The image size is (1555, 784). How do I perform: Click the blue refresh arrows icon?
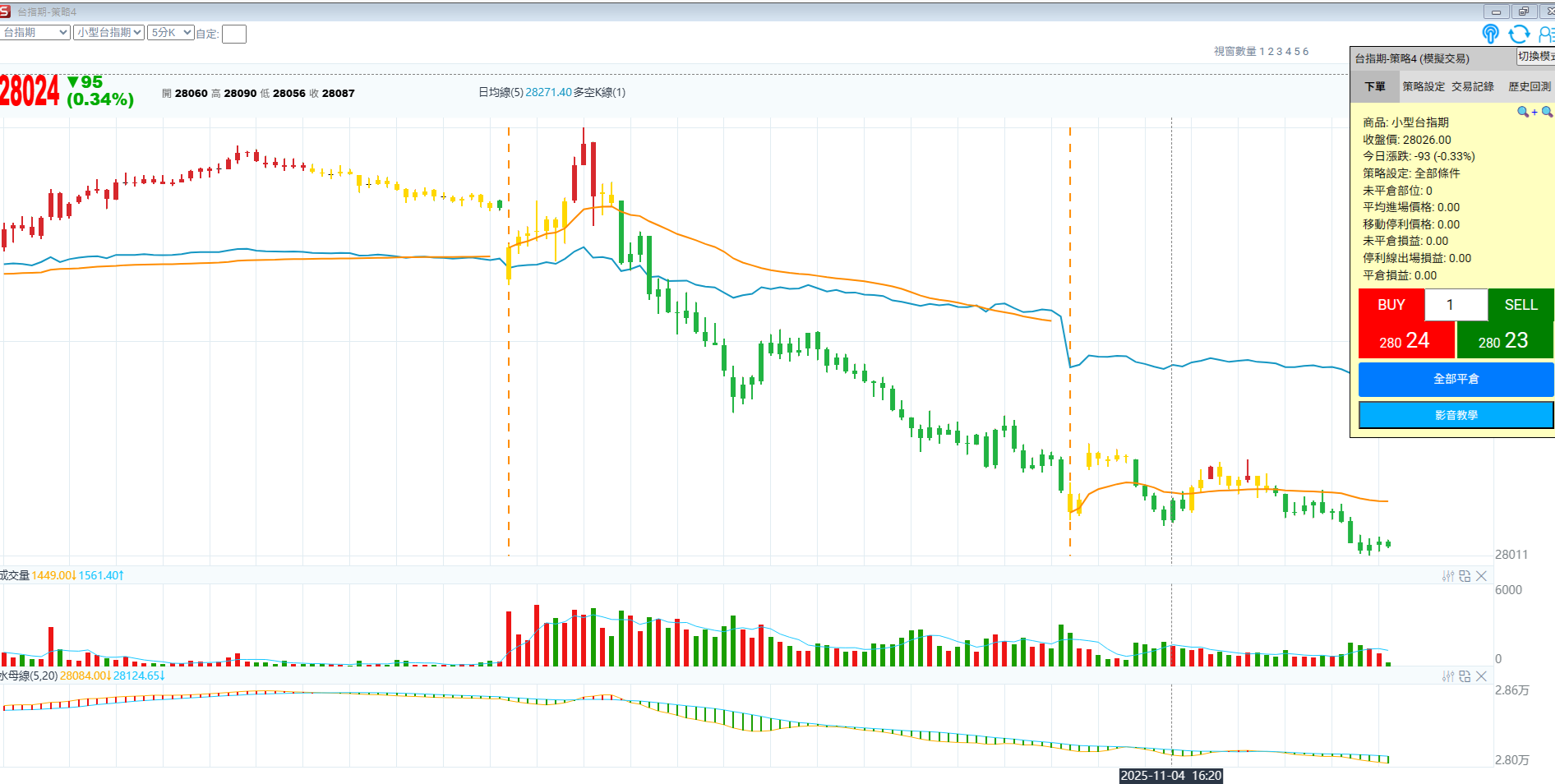pos(1519,34)
